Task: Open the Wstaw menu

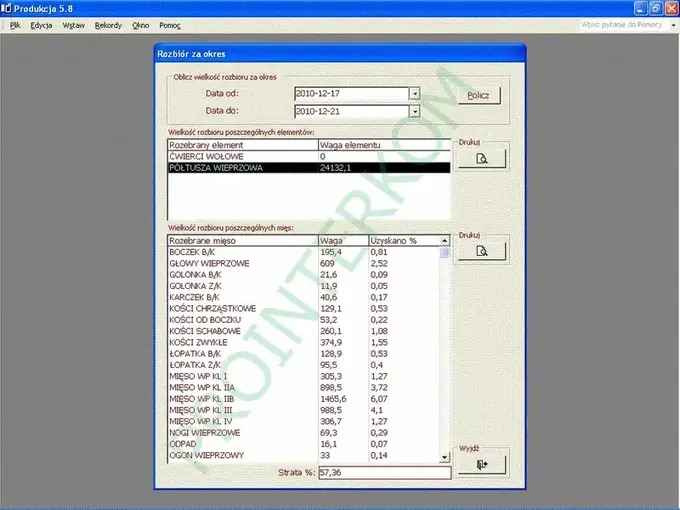Action: (74, 26)
